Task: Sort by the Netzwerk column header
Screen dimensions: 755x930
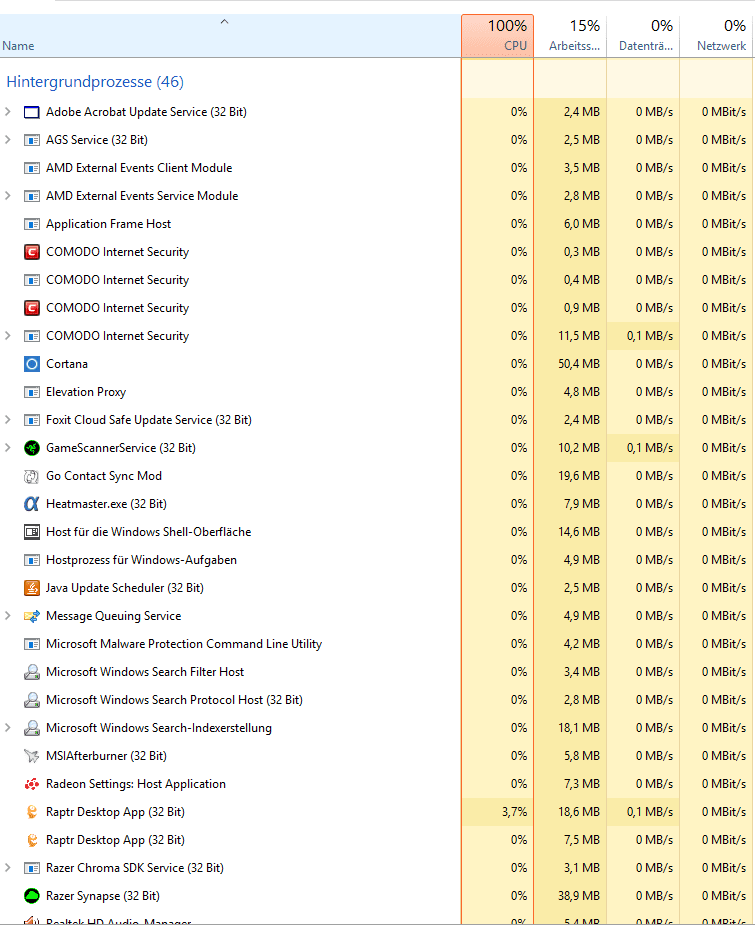Action: tap(716, 36)
